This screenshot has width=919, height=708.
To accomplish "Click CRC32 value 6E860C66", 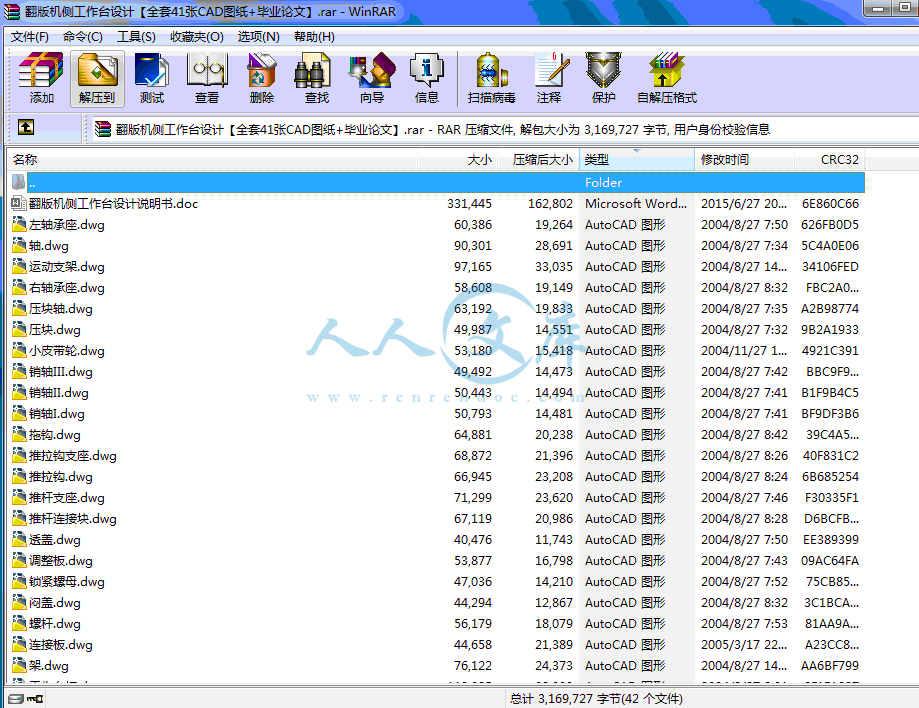I will [x=830, y=203].
